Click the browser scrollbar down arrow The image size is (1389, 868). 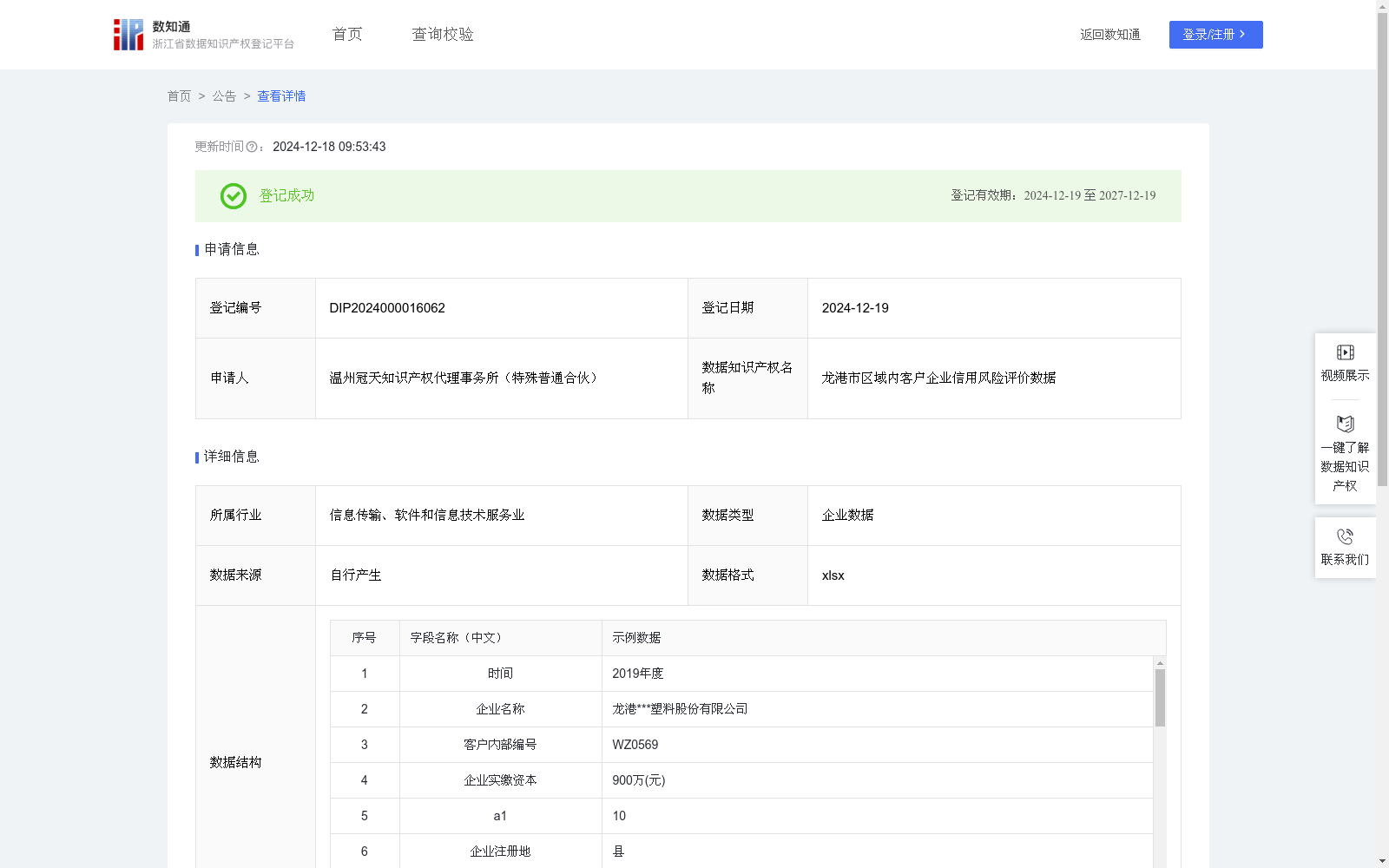click(x=1382, y=861)
